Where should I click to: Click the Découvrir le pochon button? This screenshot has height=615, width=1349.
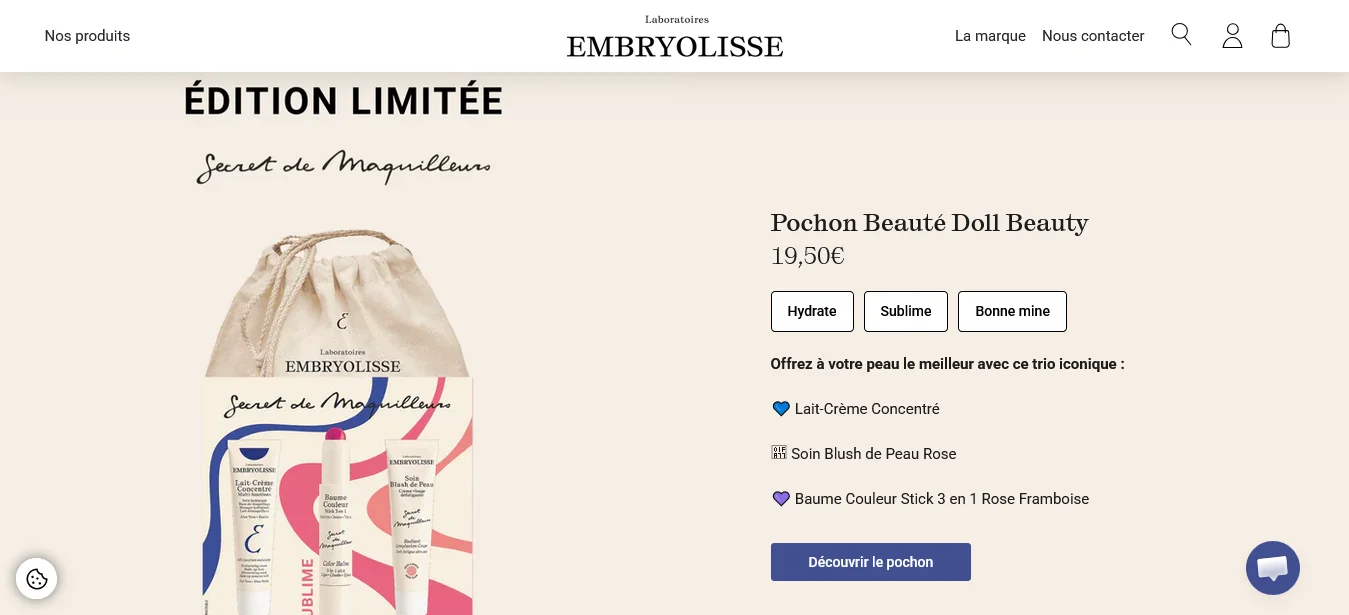870,562
